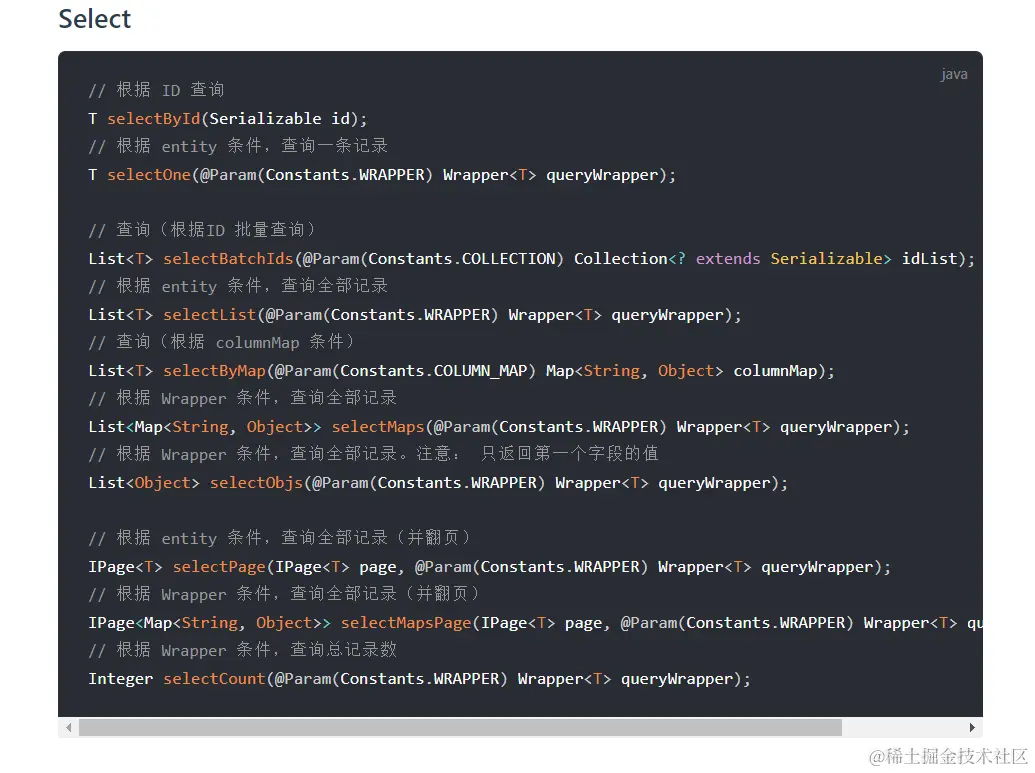The width and height of the screenshot is (1035, 773).
Task: Click the selectOne method name
Action: (x=149, y=175)
